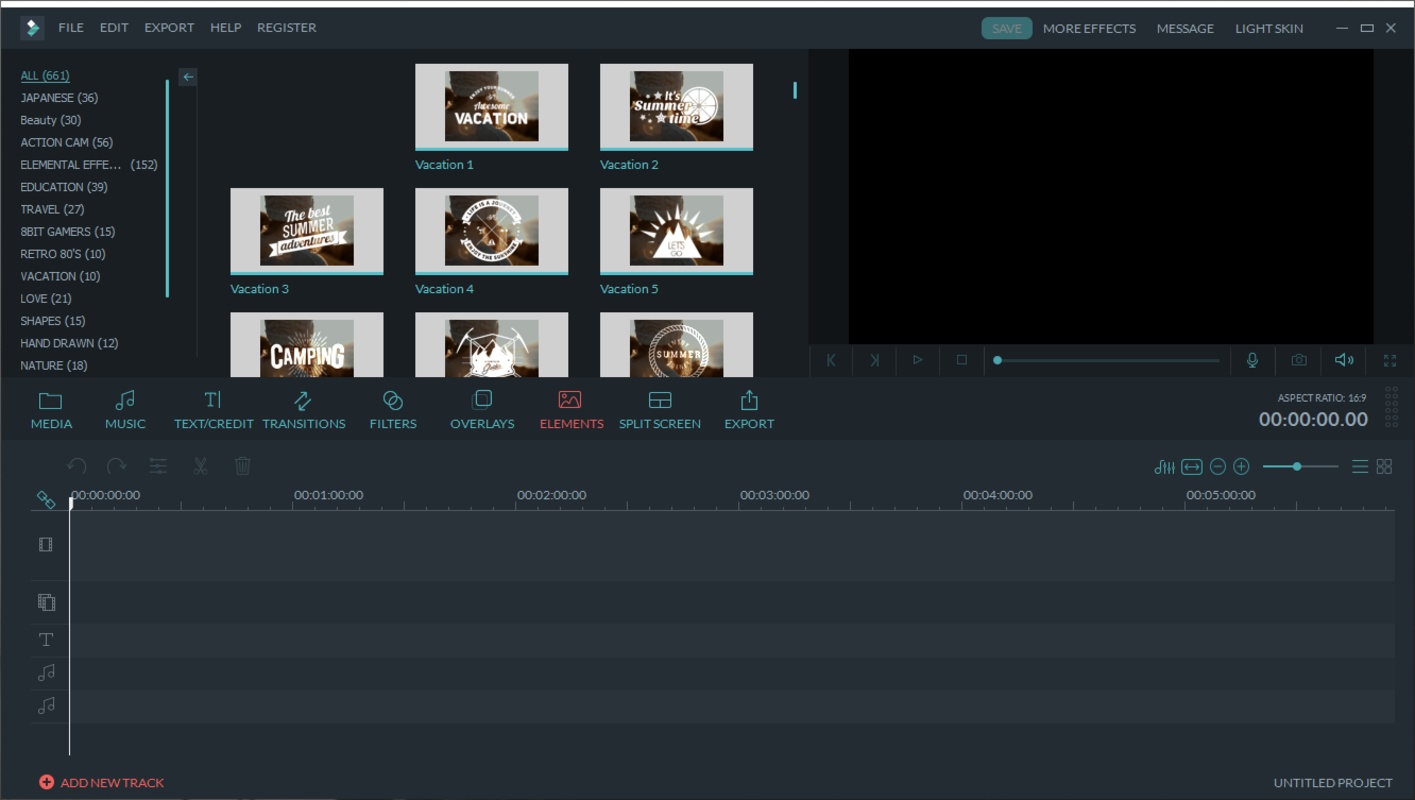Open the Export menu
This screenshot has width=1415, height=800.
[x=169, y=28]
